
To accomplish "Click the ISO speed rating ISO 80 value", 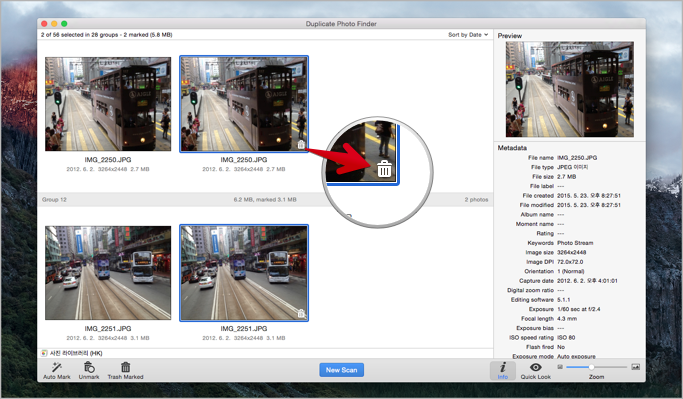I will [566, 338].
